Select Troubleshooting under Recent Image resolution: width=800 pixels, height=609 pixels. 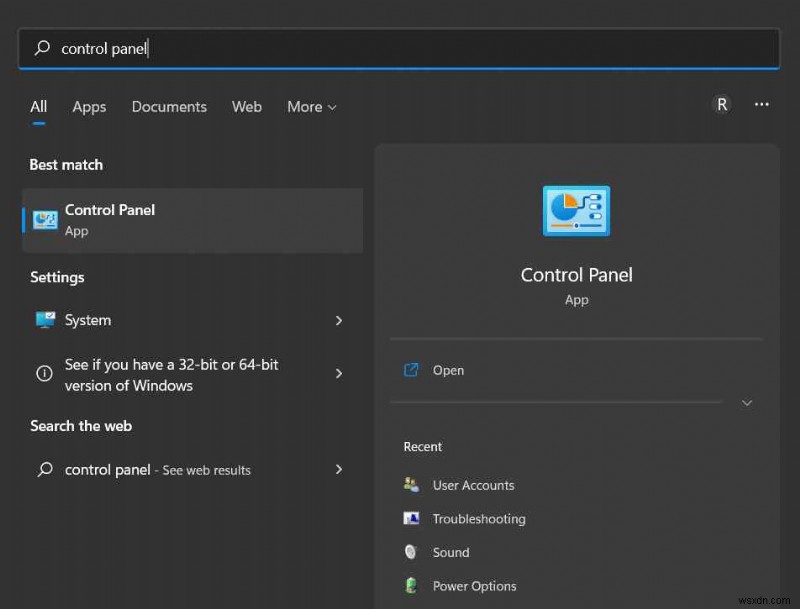pos(481,519)
